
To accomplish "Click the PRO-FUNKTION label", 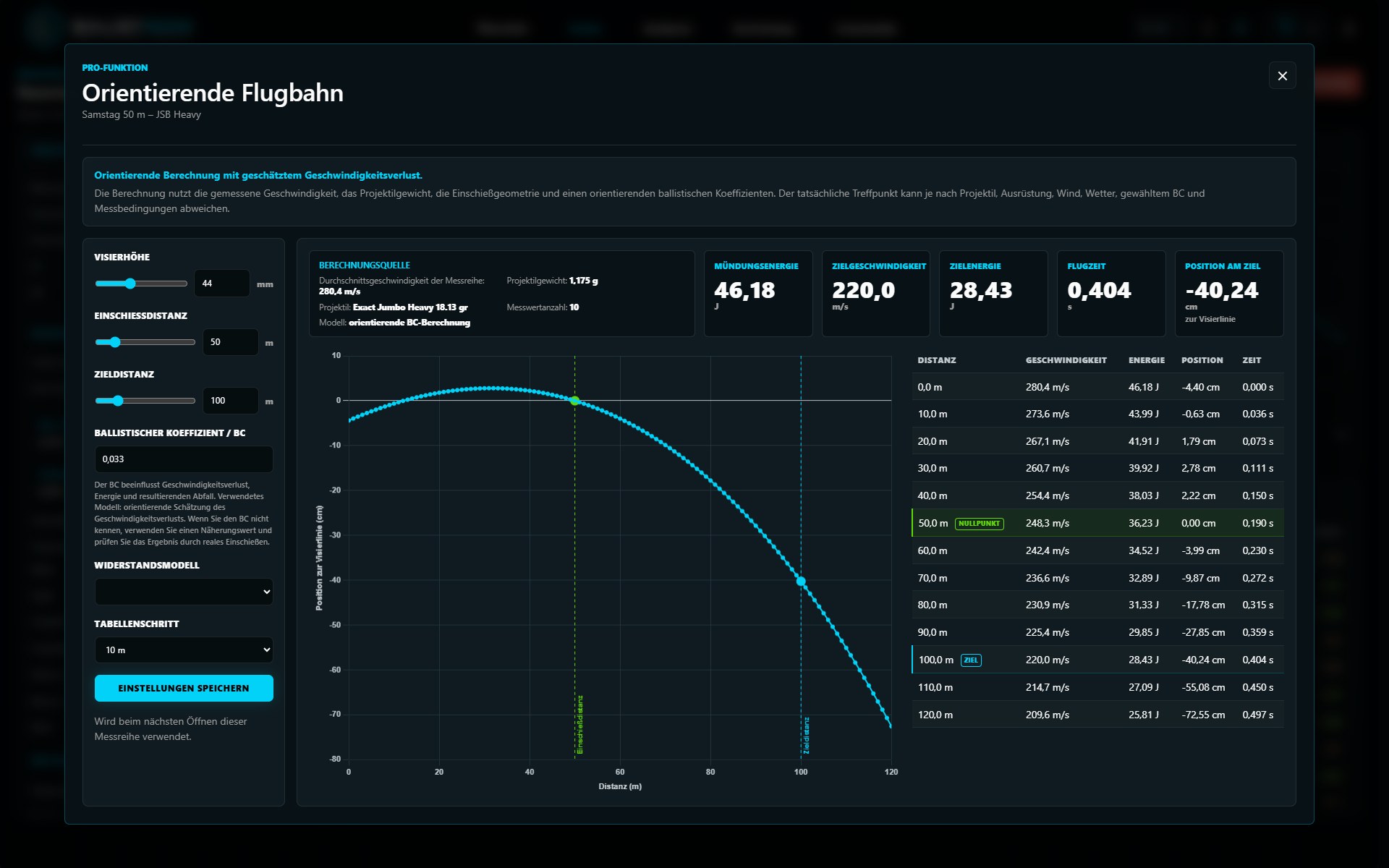I will (x=115, y=68).
